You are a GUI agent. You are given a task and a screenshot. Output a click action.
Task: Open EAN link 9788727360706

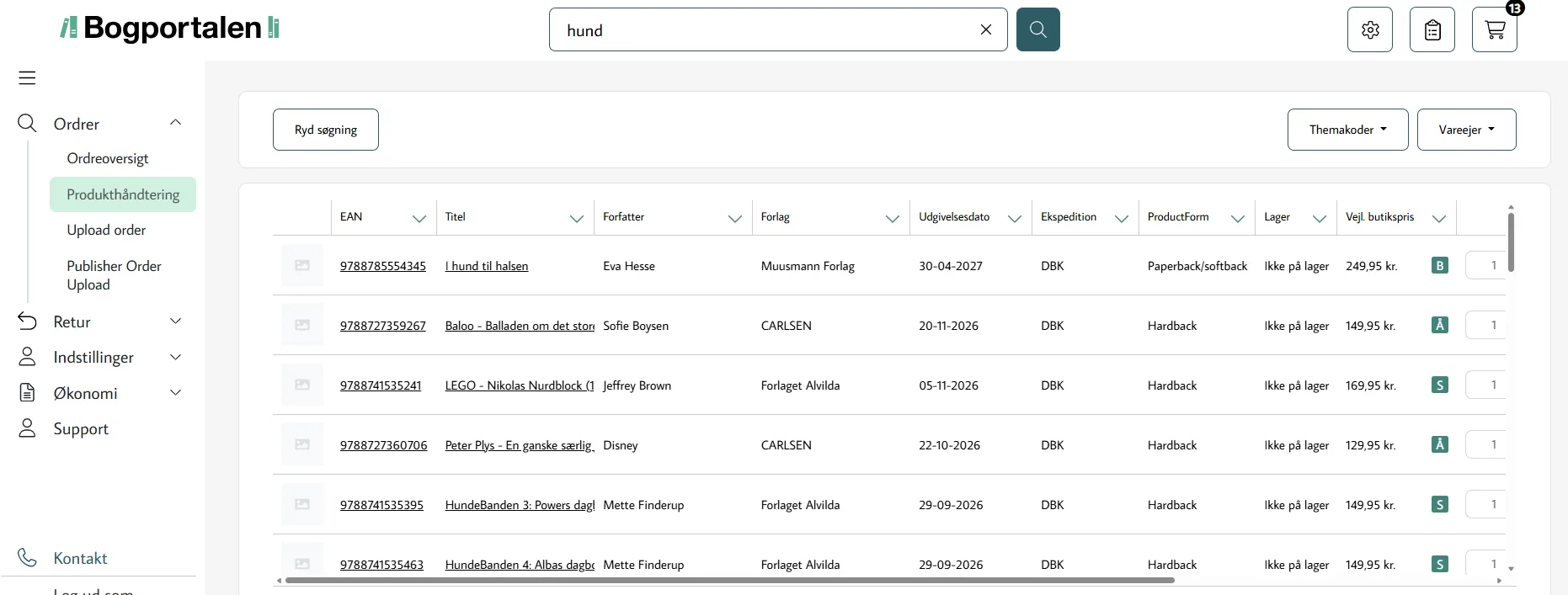pyautogui.click(x=384, y=445)
